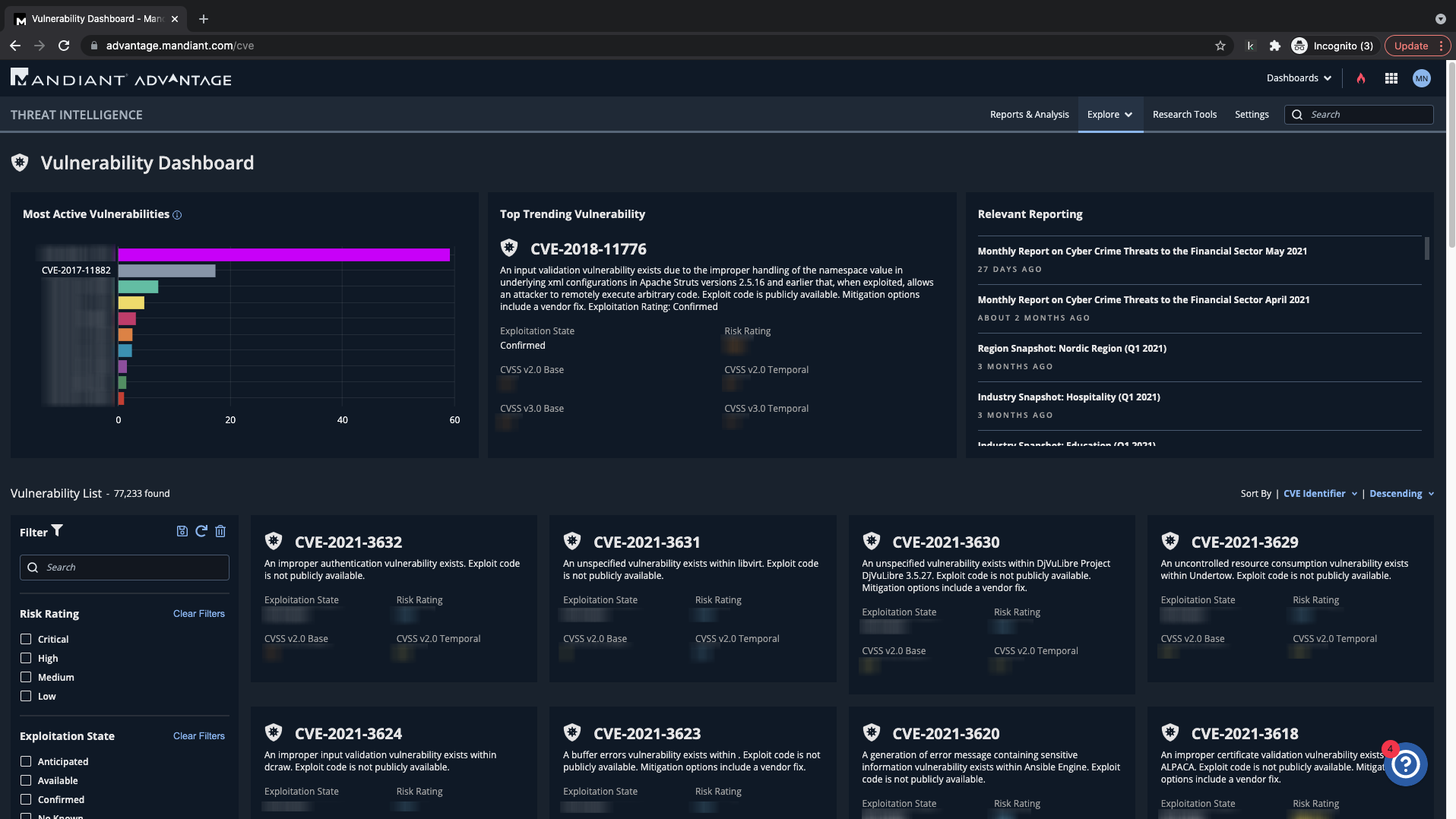Reset filters with the refresh icon

[x=201, y=531]
